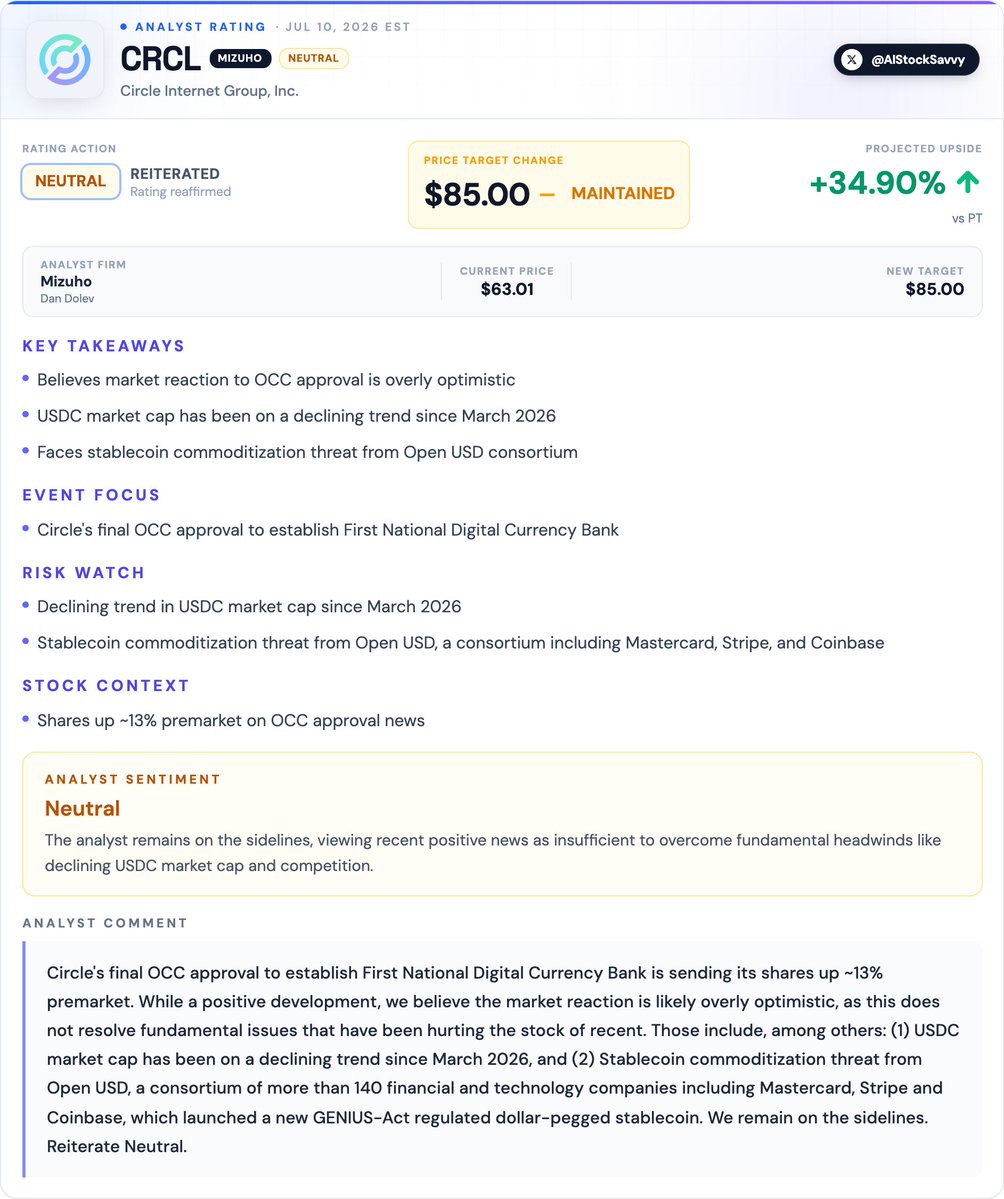Click the Analyst Sentiment Neutral card
The height and width of the screenshot is (1199, 1004).
click(502, 824)
